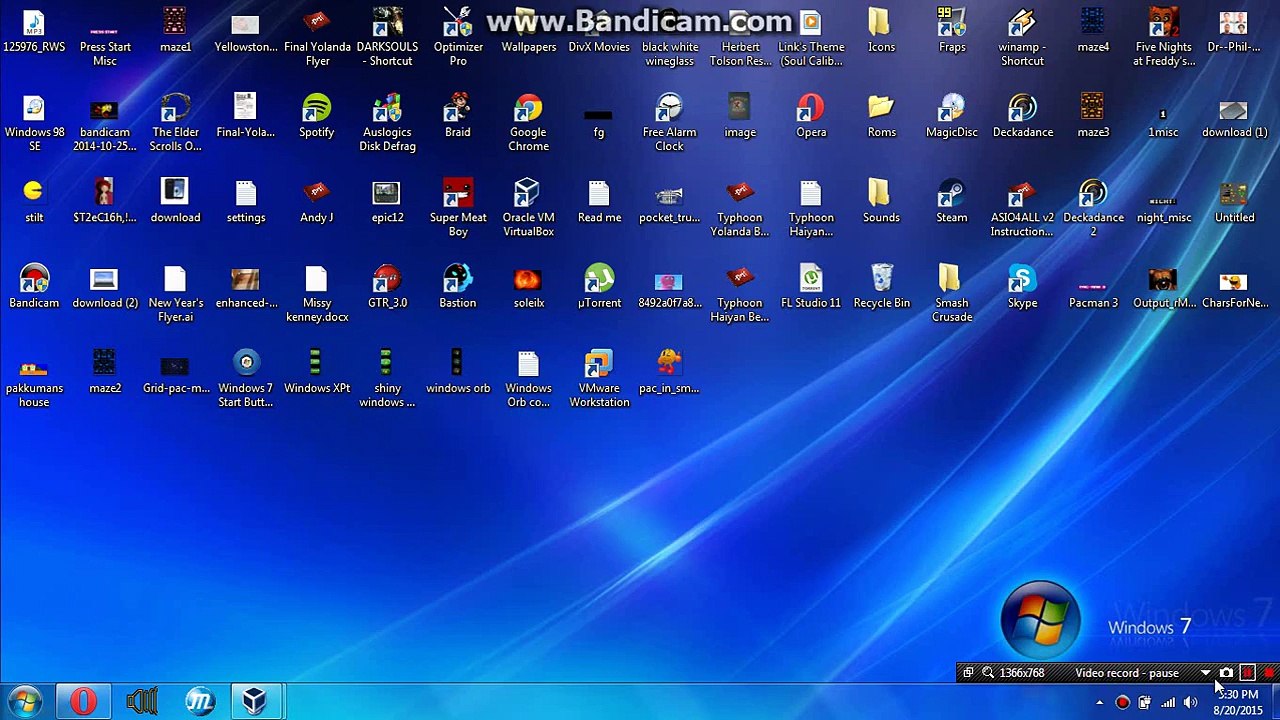The image size is (1280, 720).
Task: Select the Smash Crusade folder
Action: coord(951,292)
